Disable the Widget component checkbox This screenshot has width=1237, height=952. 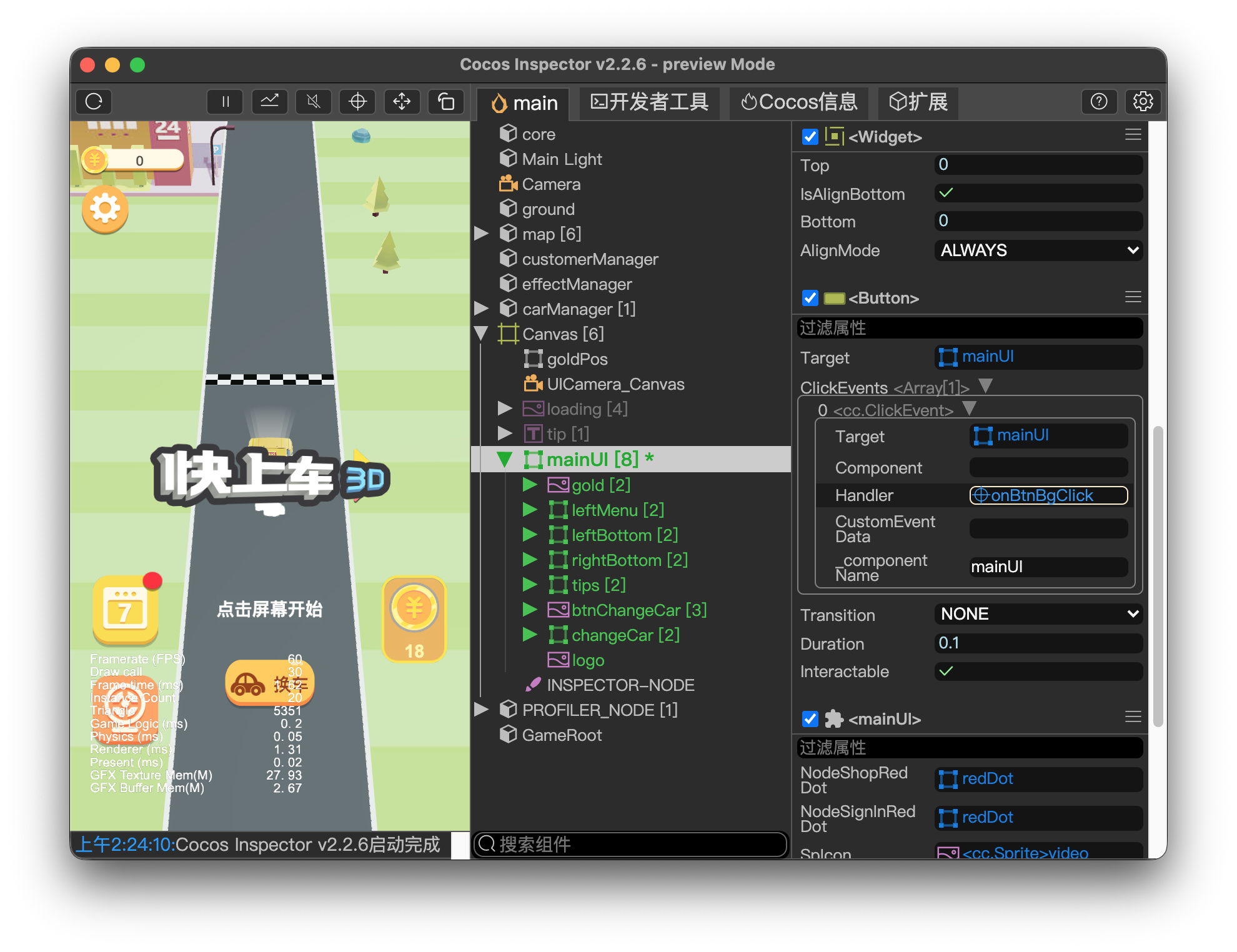pos(810,136)
